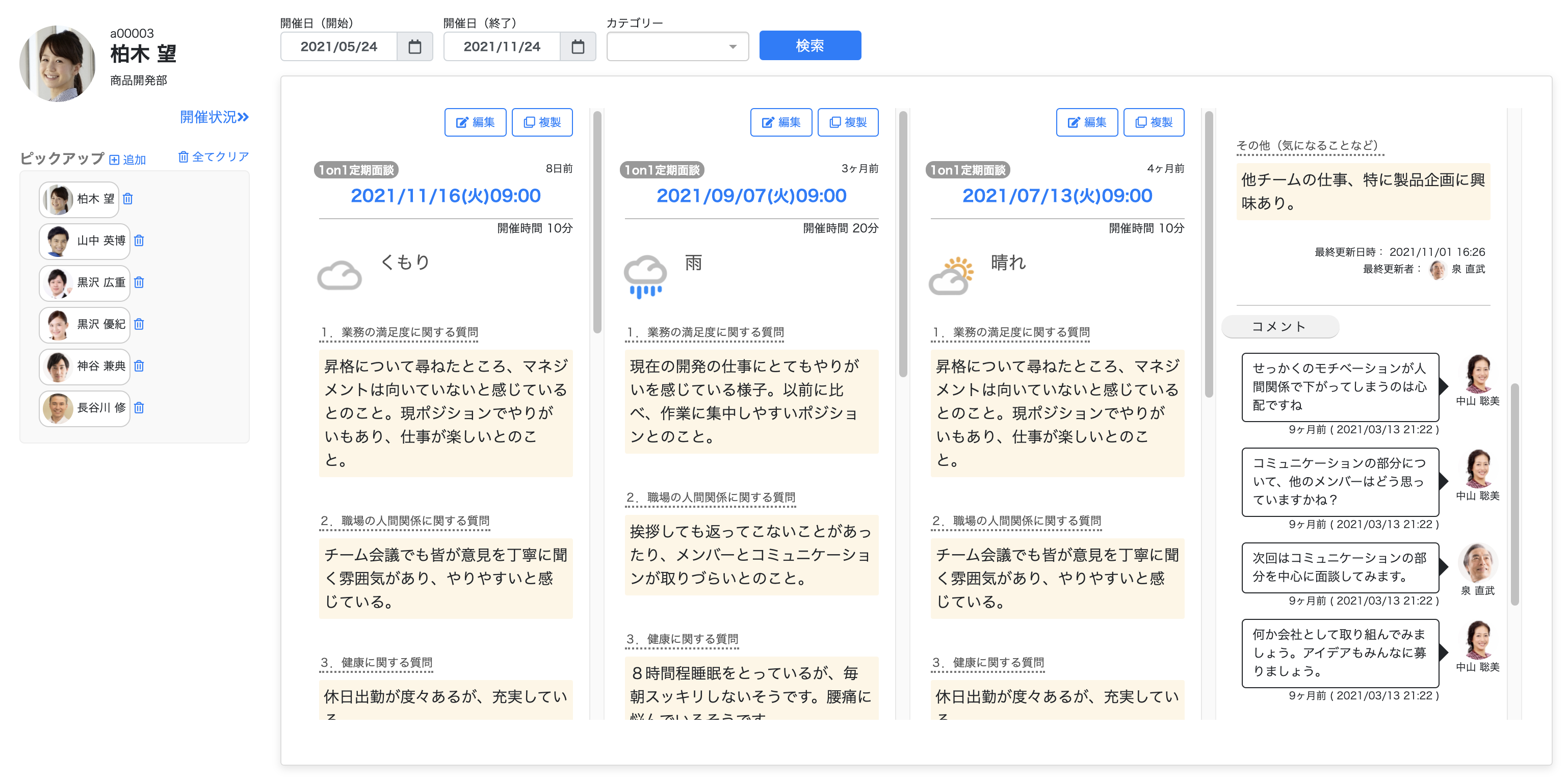This screenshot has height=782, width=1568.
Task: Select 柏木 望 avatar in pickup list
Action: click(x=59, y=200)
